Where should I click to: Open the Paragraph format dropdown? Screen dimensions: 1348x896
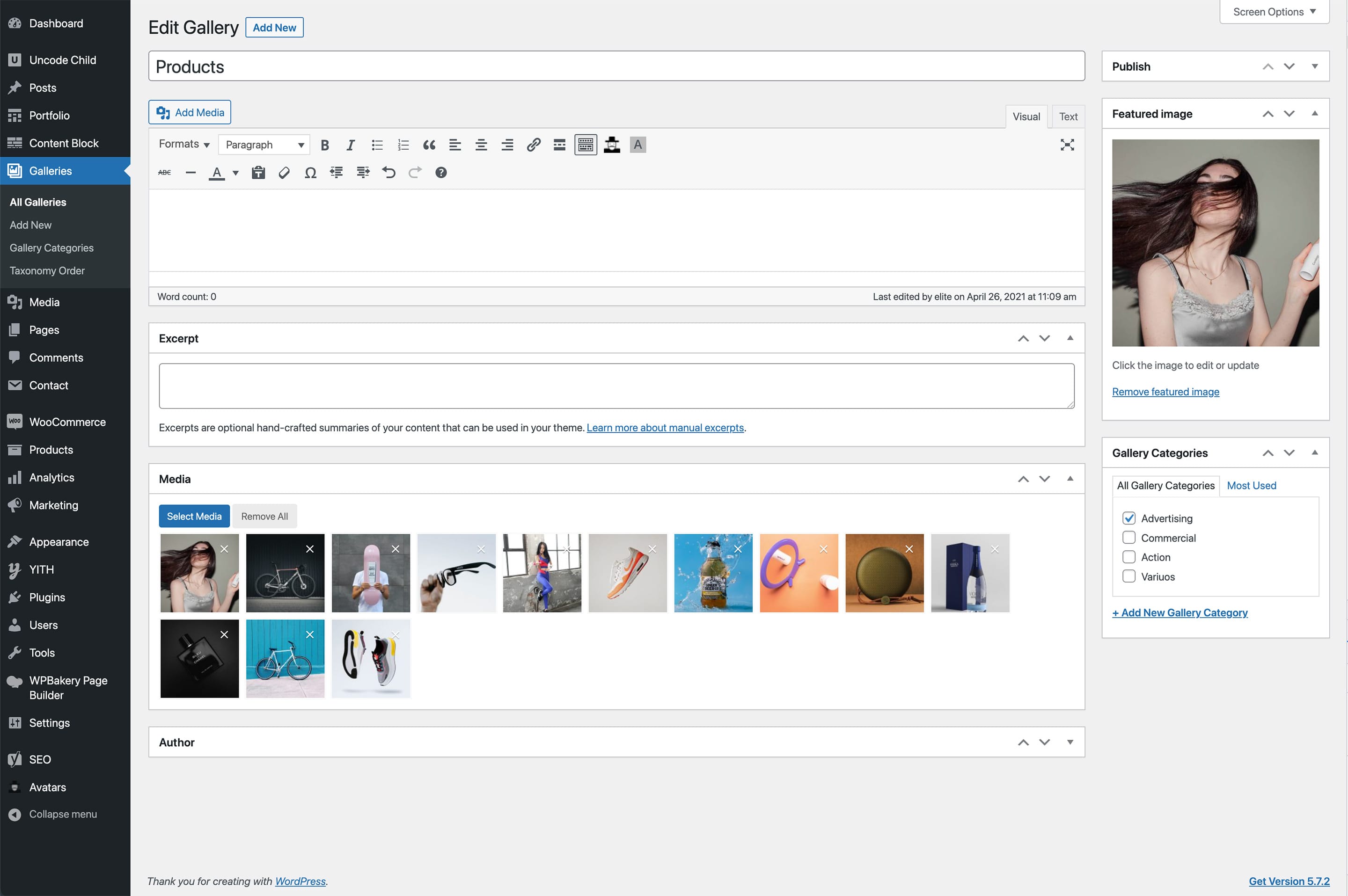click(x=264, y=144)
